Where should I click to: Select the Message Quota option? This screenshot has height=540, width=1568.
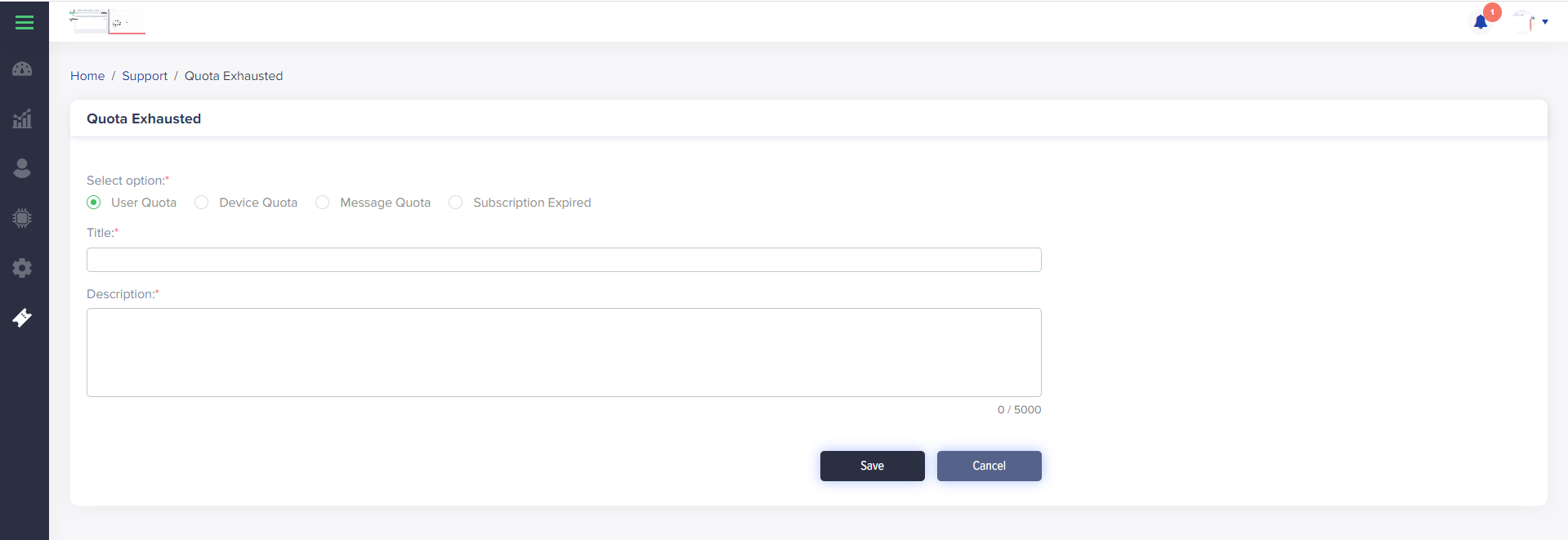pyautogui.click(x=322, y=202)
